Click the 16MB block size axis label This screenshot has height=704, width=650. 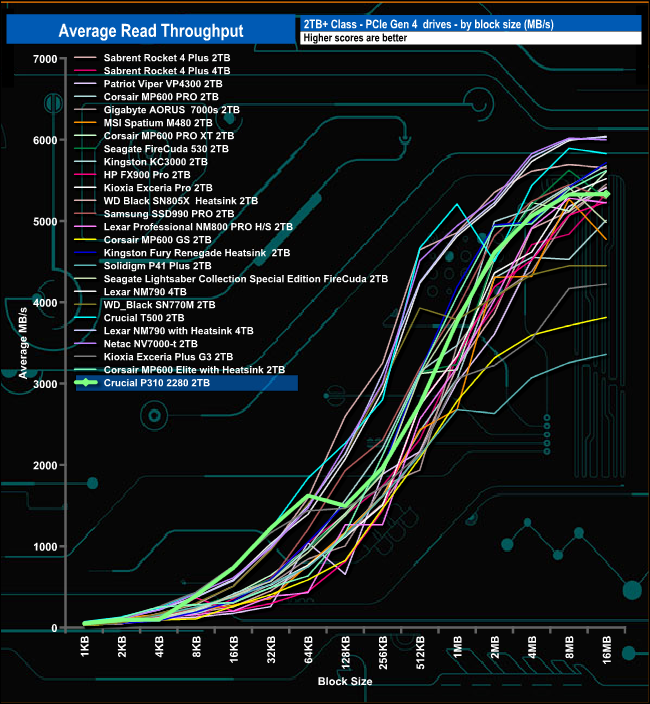coord(606,650)
